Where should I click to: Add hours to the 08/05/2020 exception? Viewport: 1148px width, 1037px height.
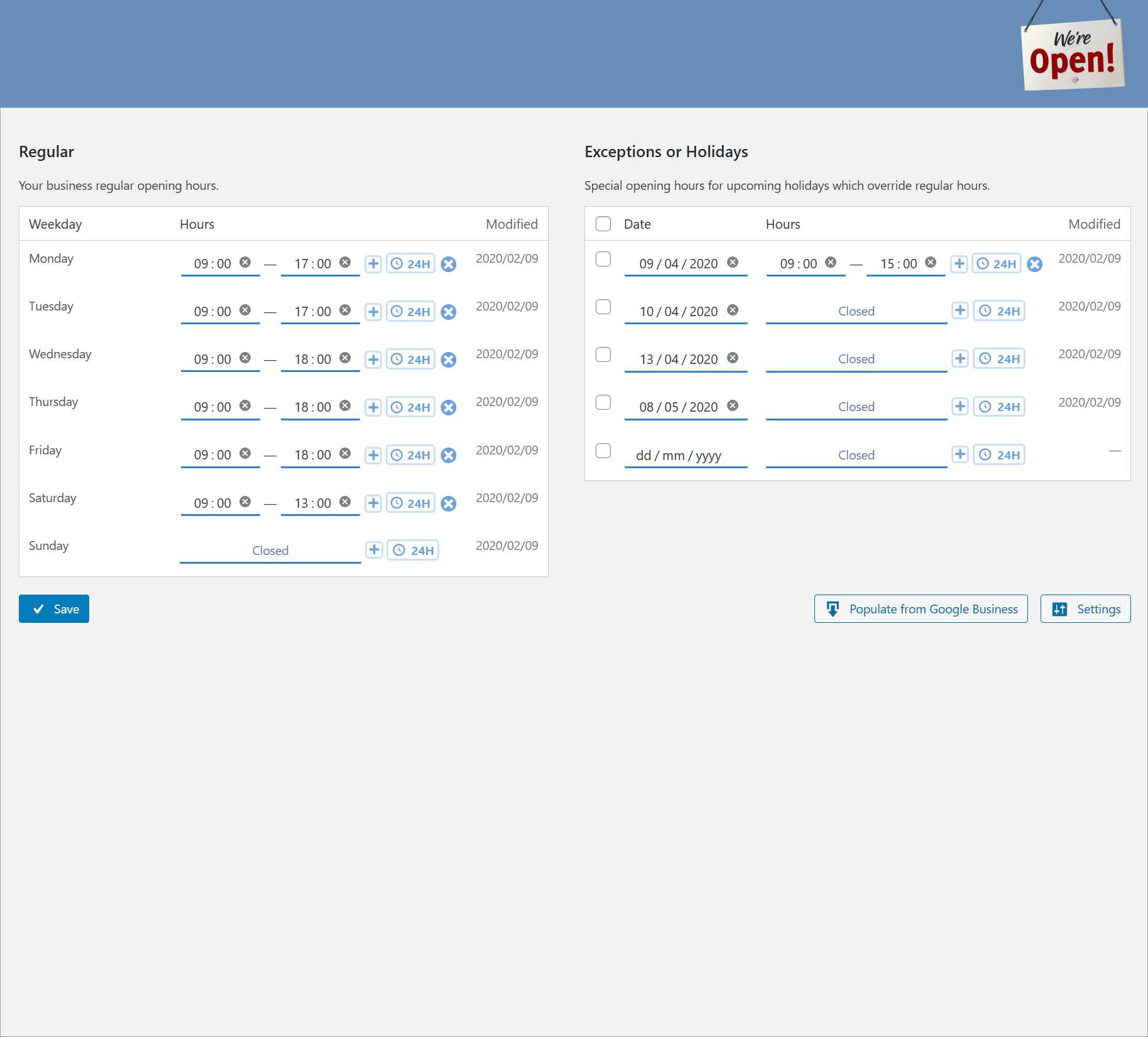(959, 407)
